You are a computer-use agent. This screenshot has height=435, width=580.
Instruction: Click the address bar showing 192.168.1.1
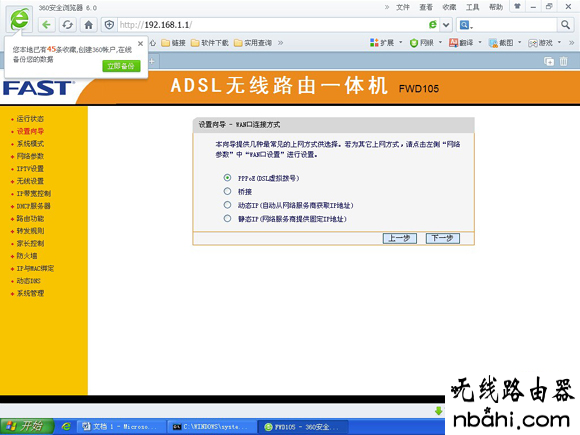coord(272,25)
